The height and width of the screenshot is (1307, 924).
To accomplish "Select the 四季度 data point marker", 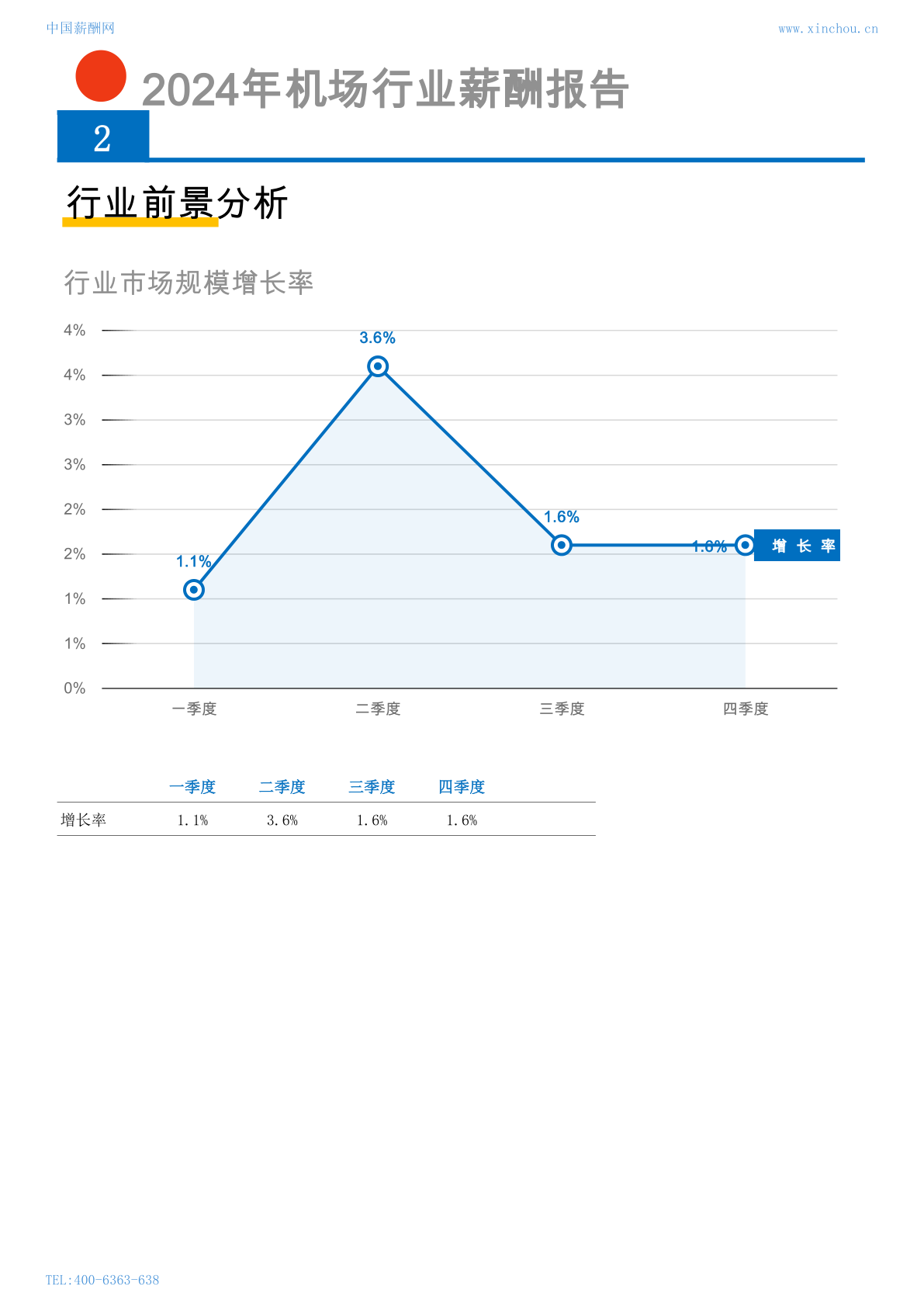I will 745,546.
